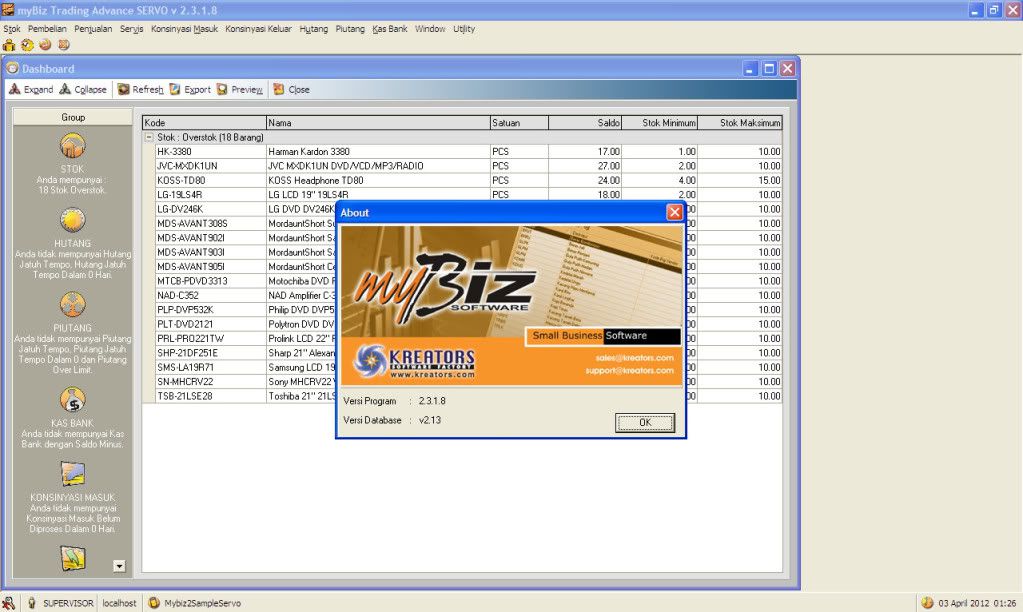Open the Piutang menu
This screenshot has width=1023, height=612.
[350, 29]
